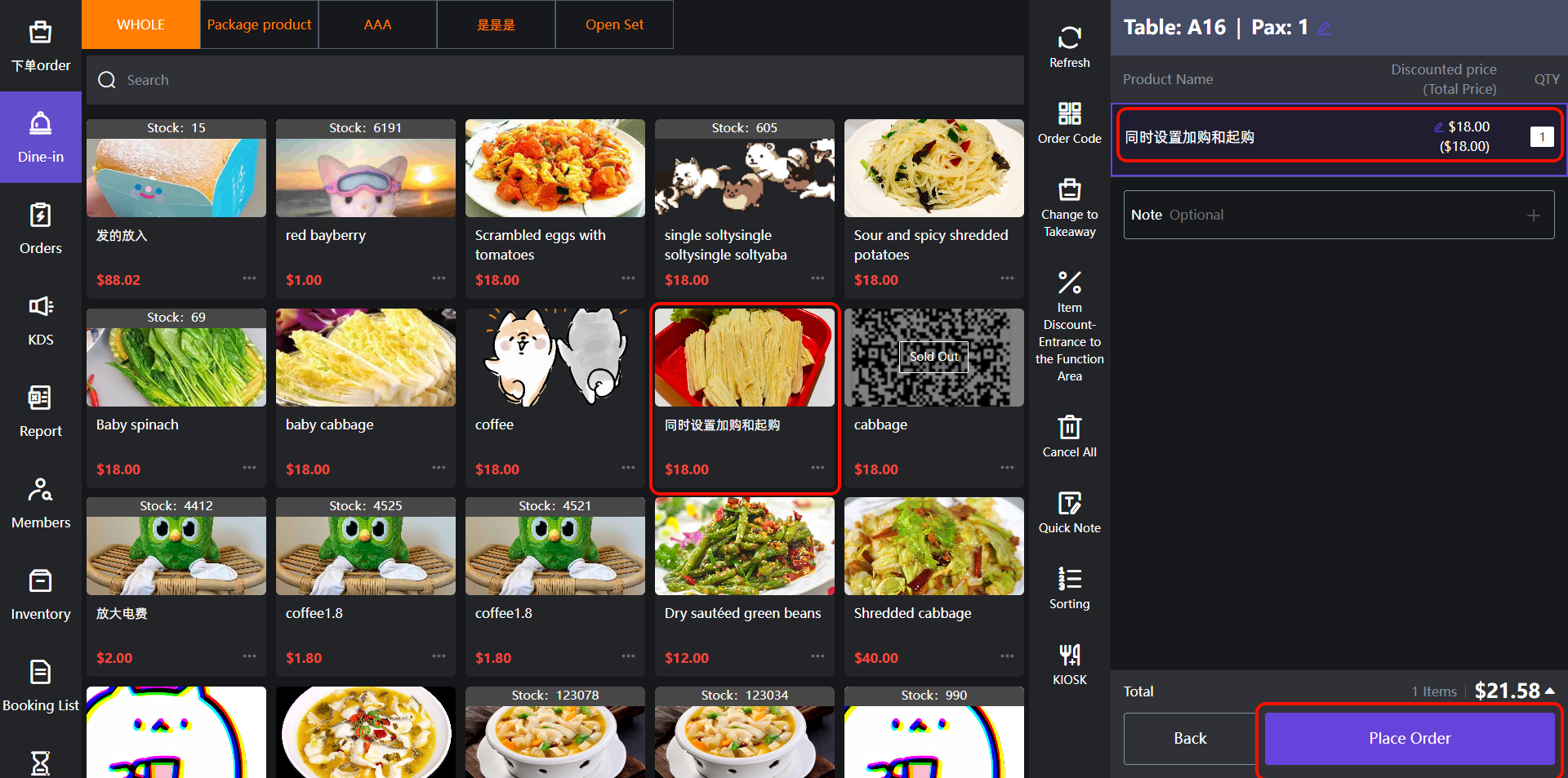Launch KIOSK mode
Viewport: 1568px width, 778px height.
(x=1069, y=656)
